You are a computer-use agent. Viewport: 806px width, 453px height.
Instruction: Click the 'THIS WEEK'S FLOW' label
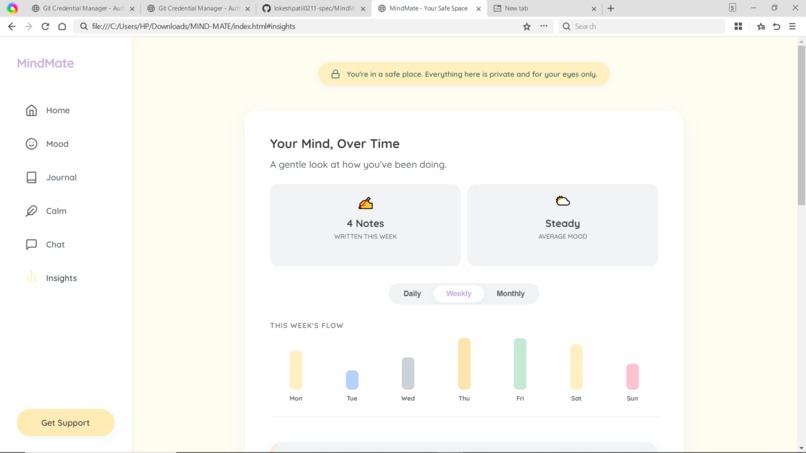click(307, 325)
